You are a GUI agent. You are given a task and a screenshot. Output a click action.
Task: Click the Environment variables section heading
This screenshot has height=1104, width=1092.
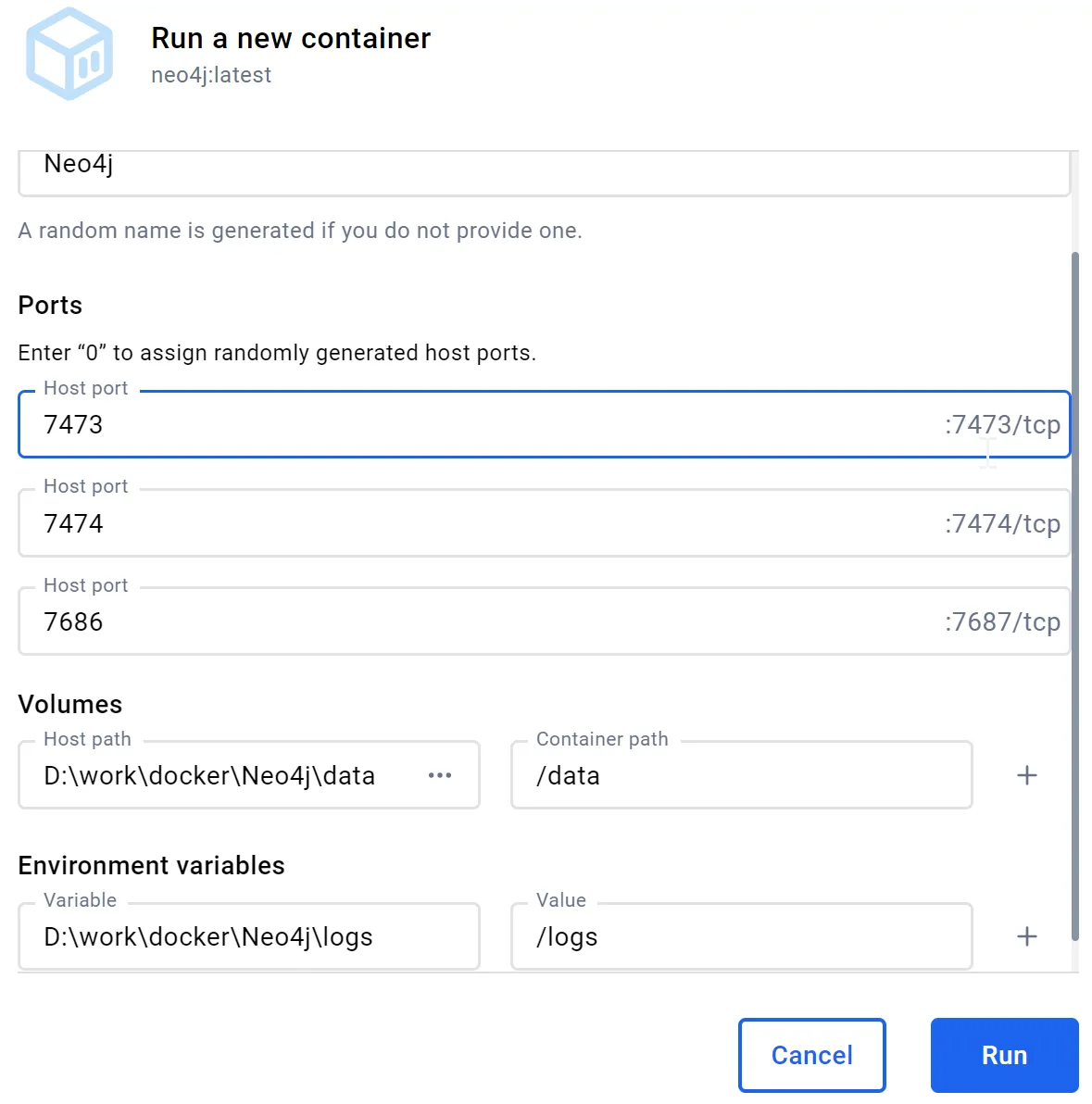[x=151, y=865]
